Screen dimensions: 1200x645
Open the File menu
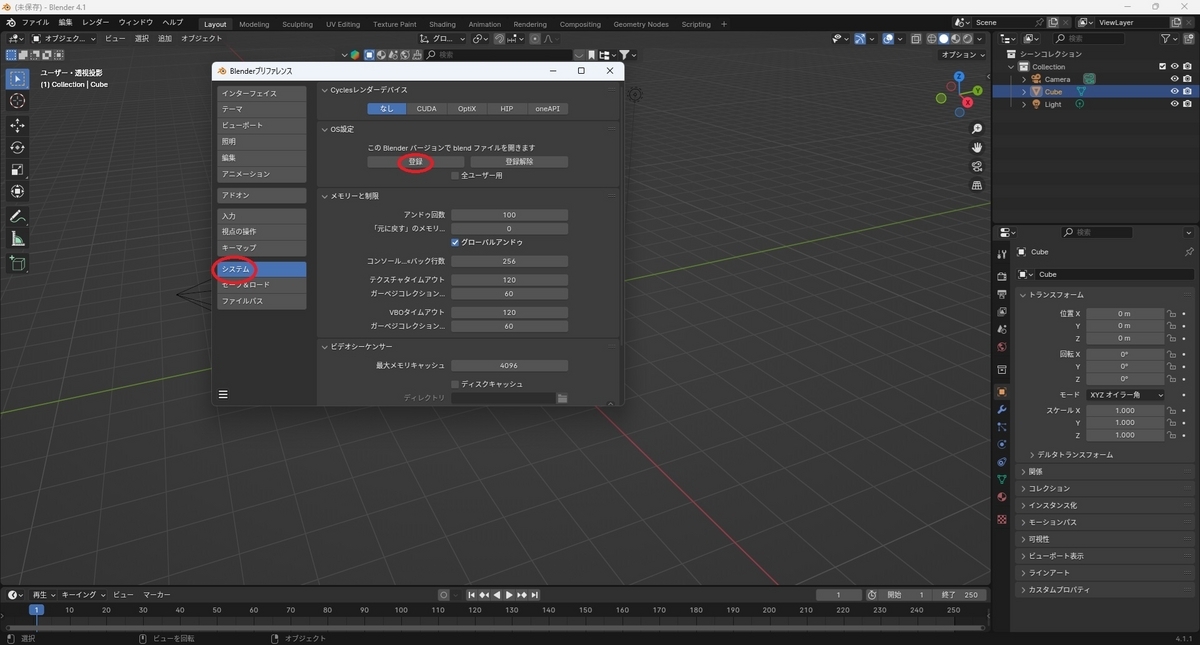(35, 22)
